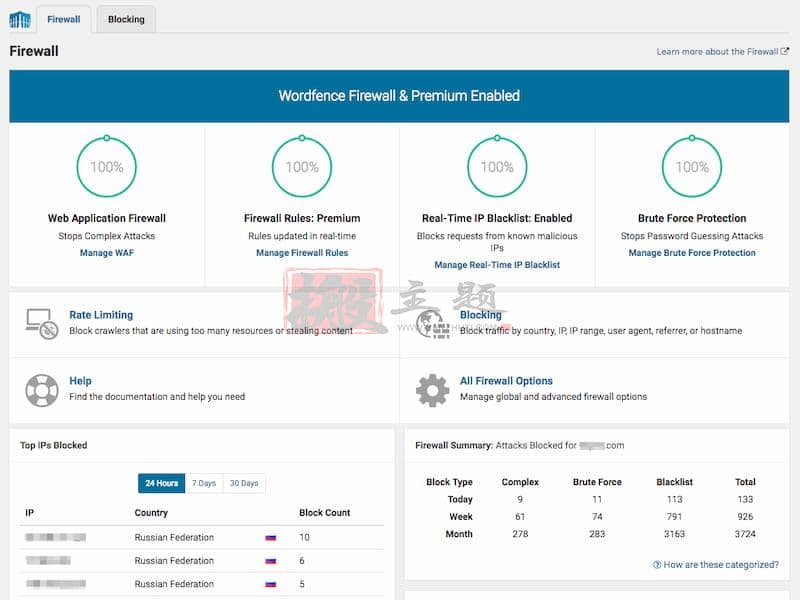
Task: Click the Total column header
Action: pyautogui.click(x=745, y=482)
